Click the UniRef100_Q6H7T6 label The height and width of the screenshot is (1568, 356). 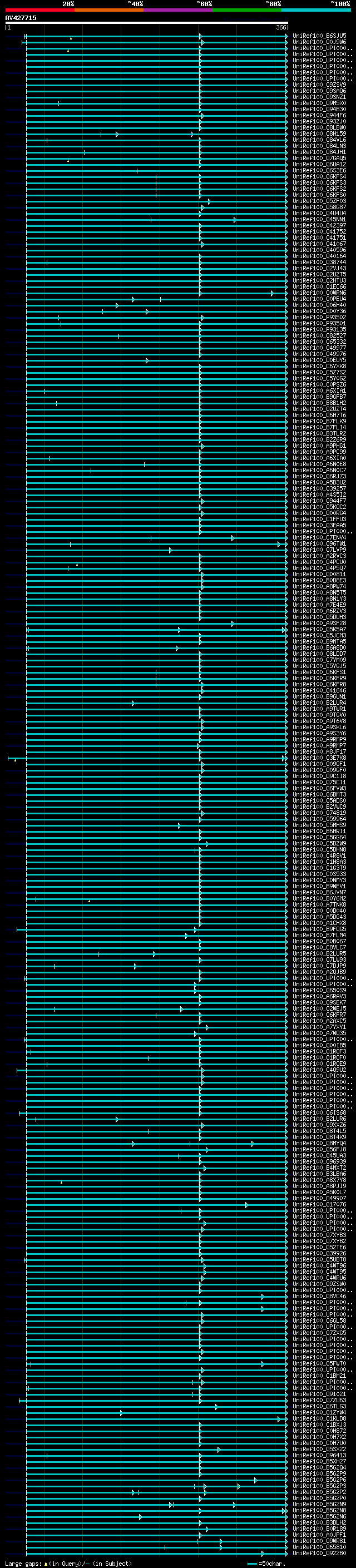[319, 415]
